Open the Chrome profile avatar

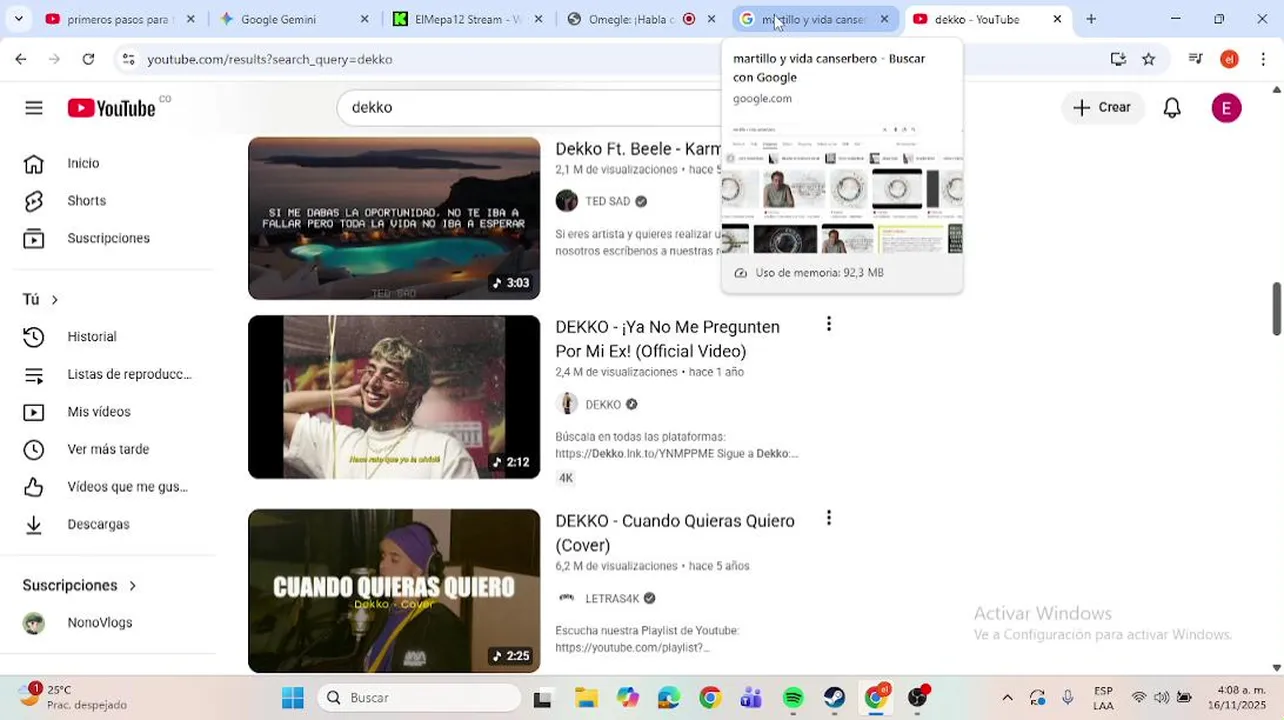[x=1229, y=59]
